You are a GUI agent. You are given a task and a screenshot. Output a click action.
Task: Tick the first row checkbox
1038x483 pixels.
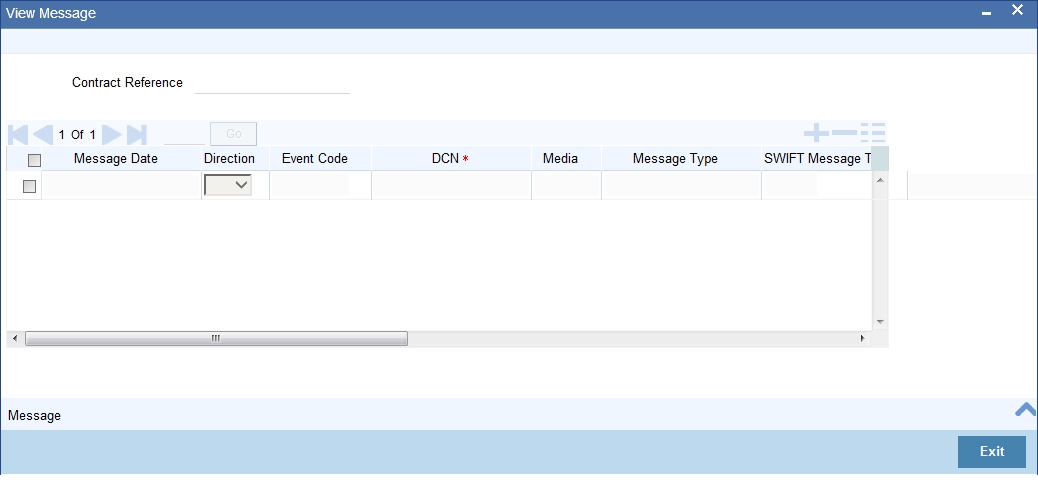pyautogui.click(x=29, y=187)
